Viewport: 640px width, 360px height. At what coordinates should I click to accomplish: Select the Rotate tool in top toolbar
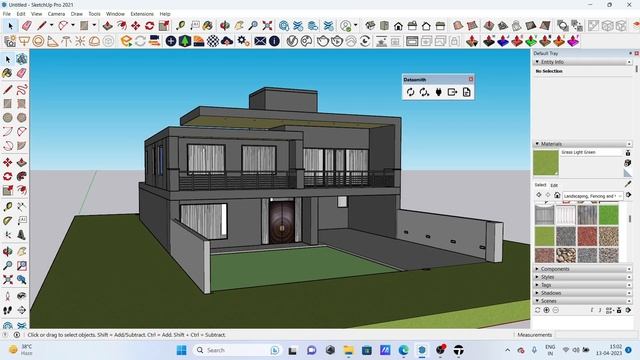[x=149, y=26]
